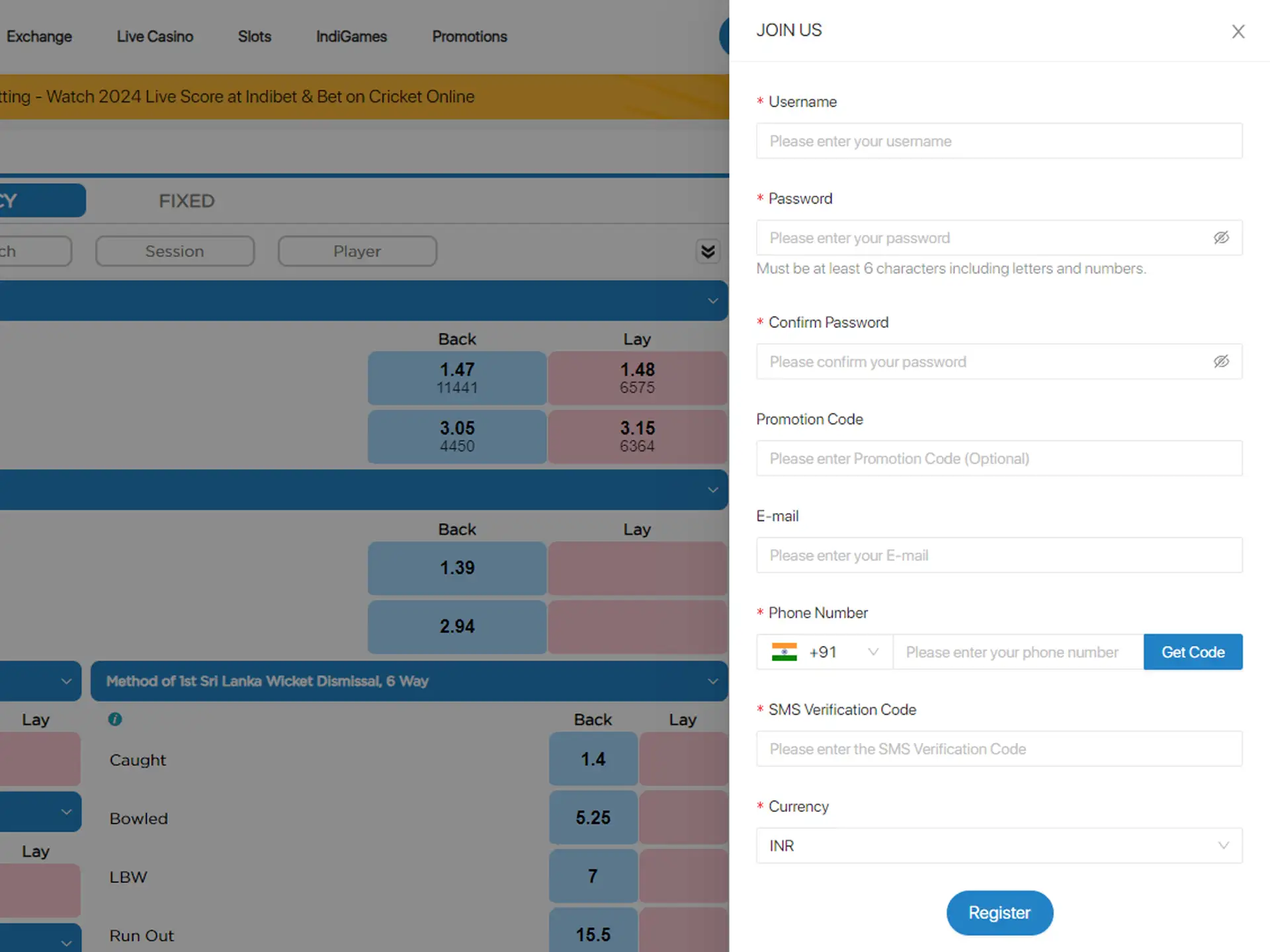The height and width of the screenshot is (952, 1270).
Task: Expand the phone country code dropdown
Action: (x=872, y=652)
